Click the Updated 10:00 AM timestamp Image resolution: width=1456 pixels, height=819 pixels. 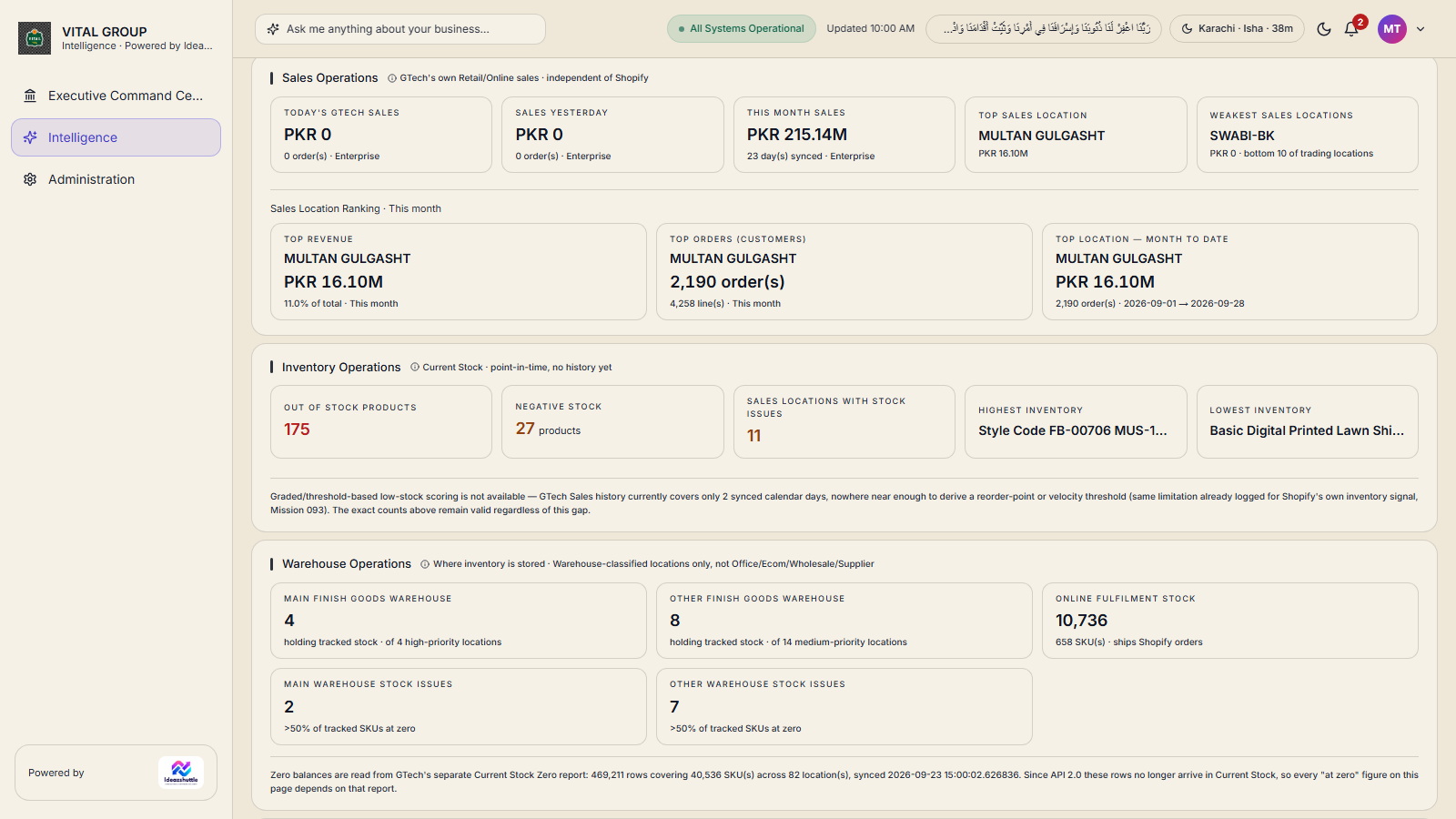pyautogui.click(x=871, y=28)
